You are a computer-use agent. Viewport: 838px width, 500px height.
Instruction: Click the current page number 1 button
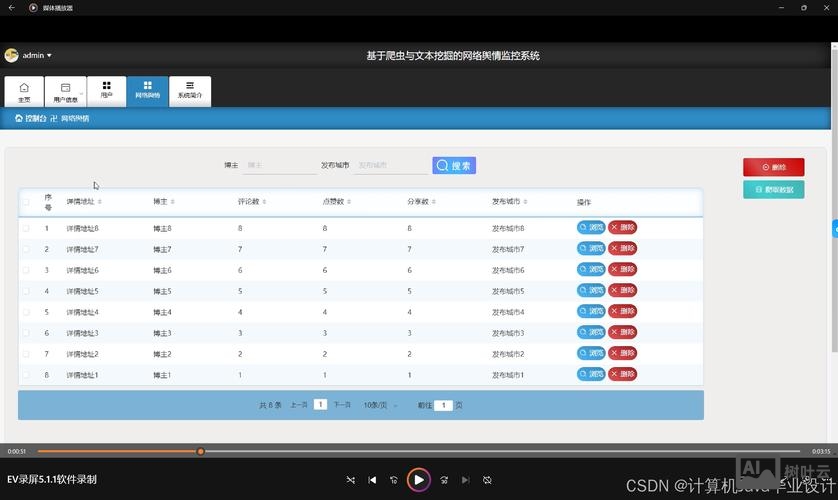point(320,404)
